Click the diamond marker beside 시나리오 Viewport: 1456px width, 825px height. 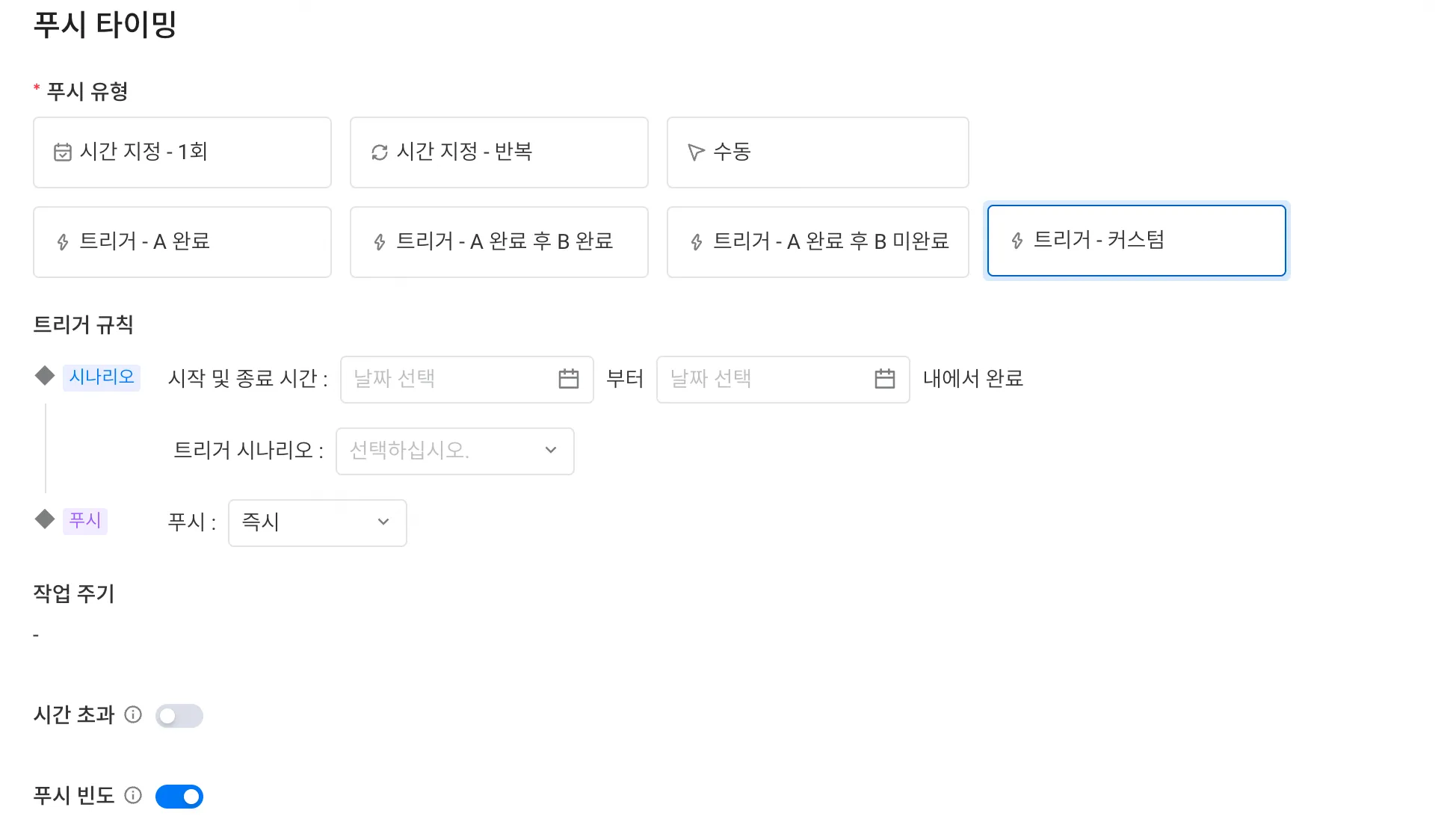[45, 376]
